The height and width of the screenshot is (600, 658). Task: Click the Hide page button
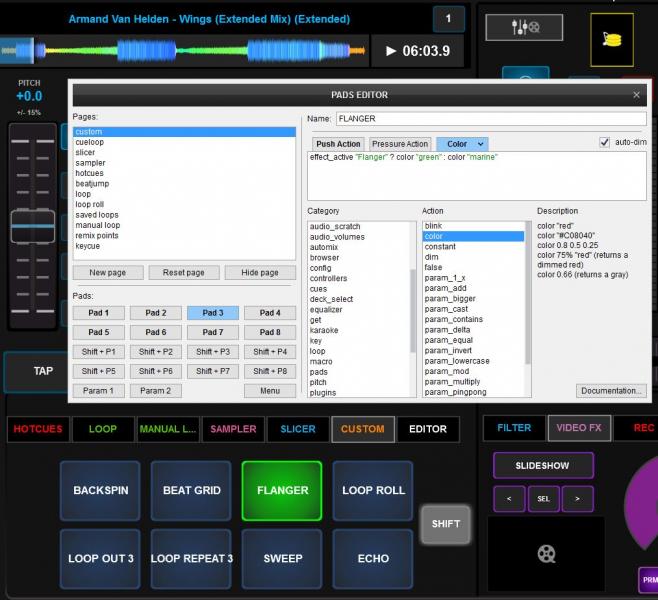(x=260, y=272)
